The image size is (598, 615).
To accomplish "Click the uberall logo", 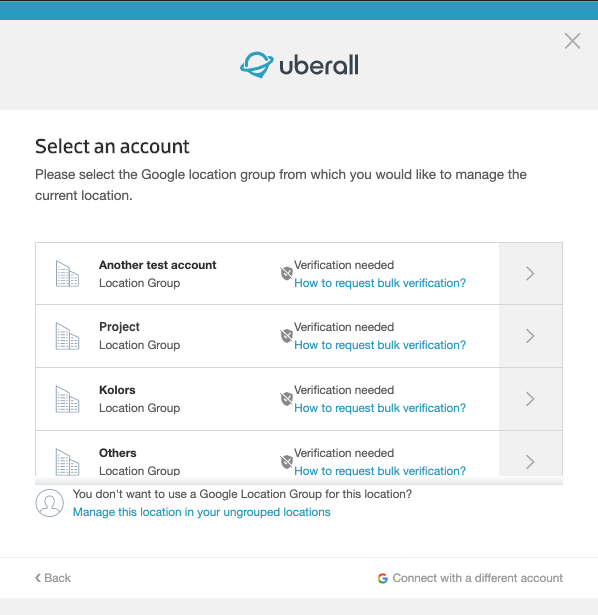I will pyautogui.click(x=299, y=65).
